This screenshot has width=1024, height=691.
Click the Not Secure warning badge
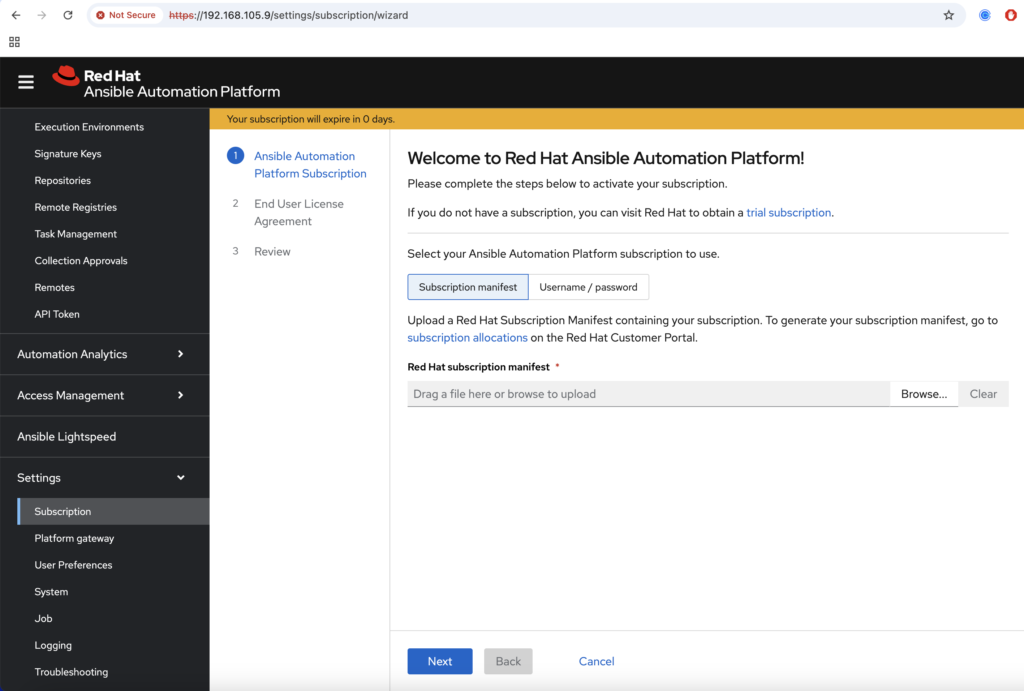coord(126,15)
